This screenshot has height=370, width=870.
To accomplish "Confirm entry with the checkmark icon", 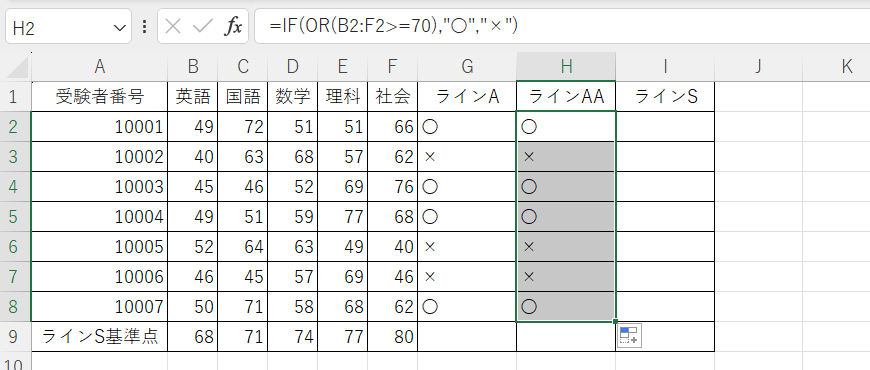I will click(203, 27).
